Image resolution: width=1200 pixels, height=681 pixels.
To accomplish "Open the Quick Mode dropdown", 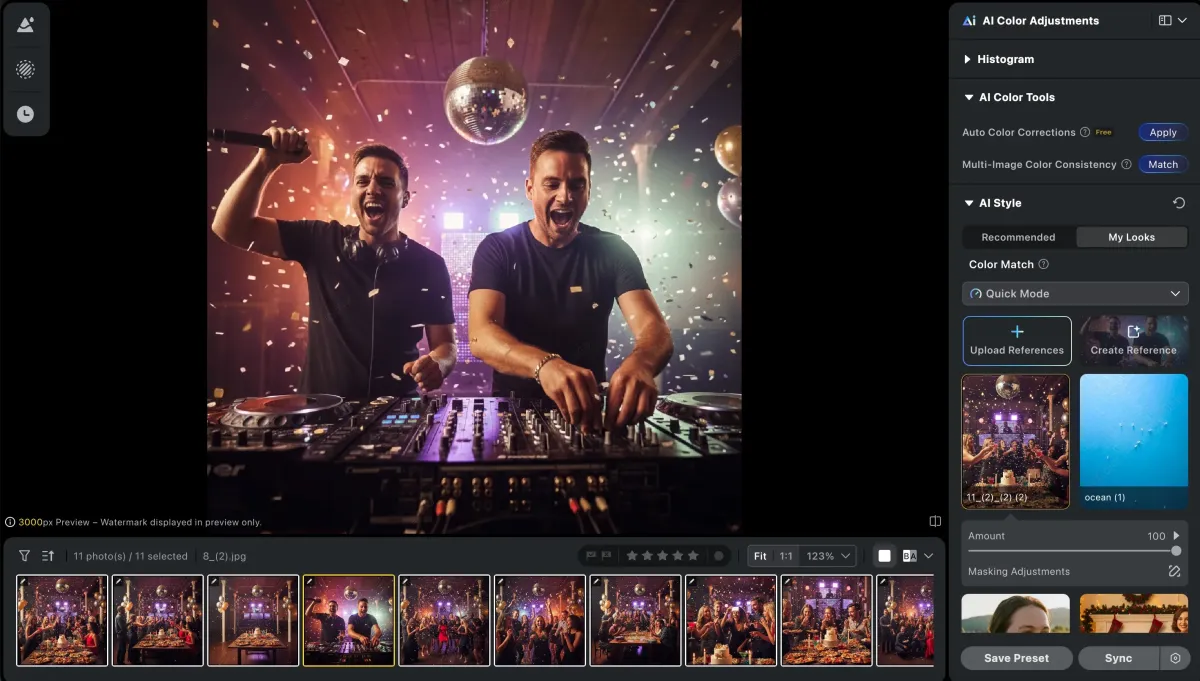I will (1075, 294).
